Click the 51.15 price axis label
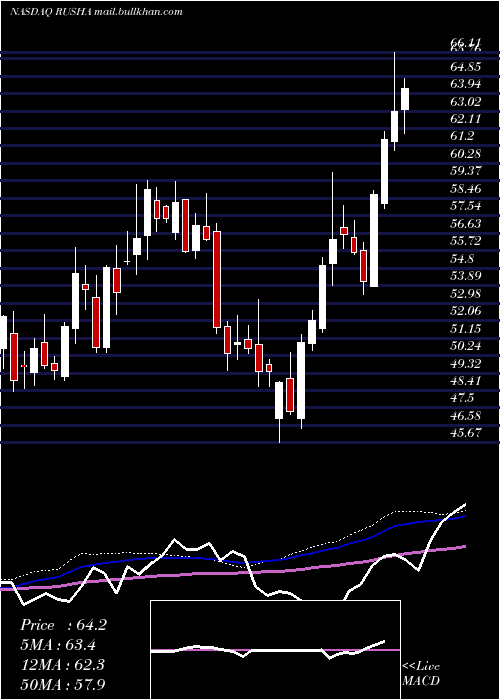The image size is (500, 700). coord(466,329)
